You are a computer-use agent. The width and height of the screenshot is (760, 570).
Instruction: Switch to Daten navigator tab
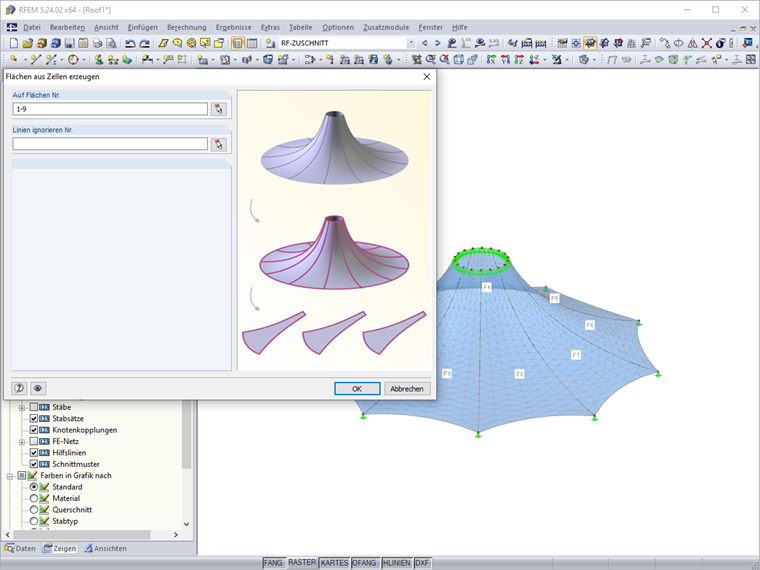pos(20,548)
